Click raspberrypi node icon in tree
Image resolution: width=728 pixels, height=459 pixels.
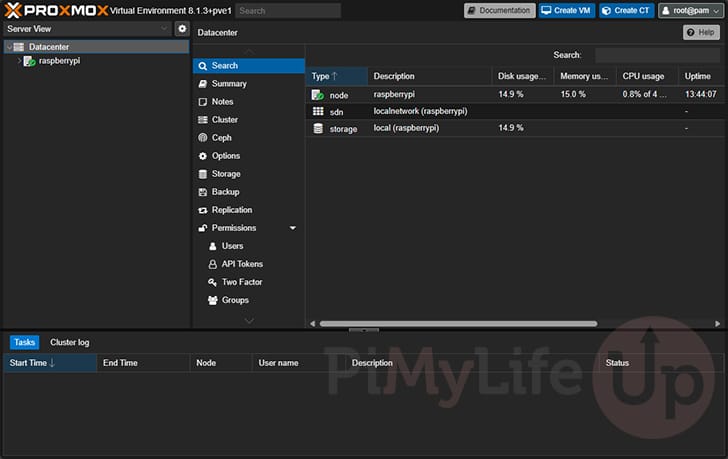tap(29, 61)
